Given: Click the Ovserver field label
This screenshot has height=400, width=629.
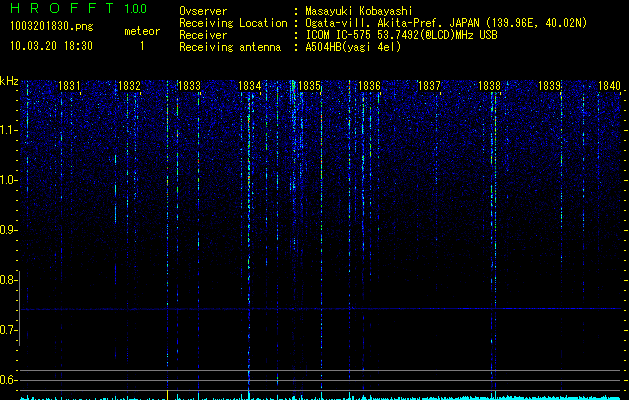Looking at the screenshot, I should pyautogui.click(x=203, y=11).
